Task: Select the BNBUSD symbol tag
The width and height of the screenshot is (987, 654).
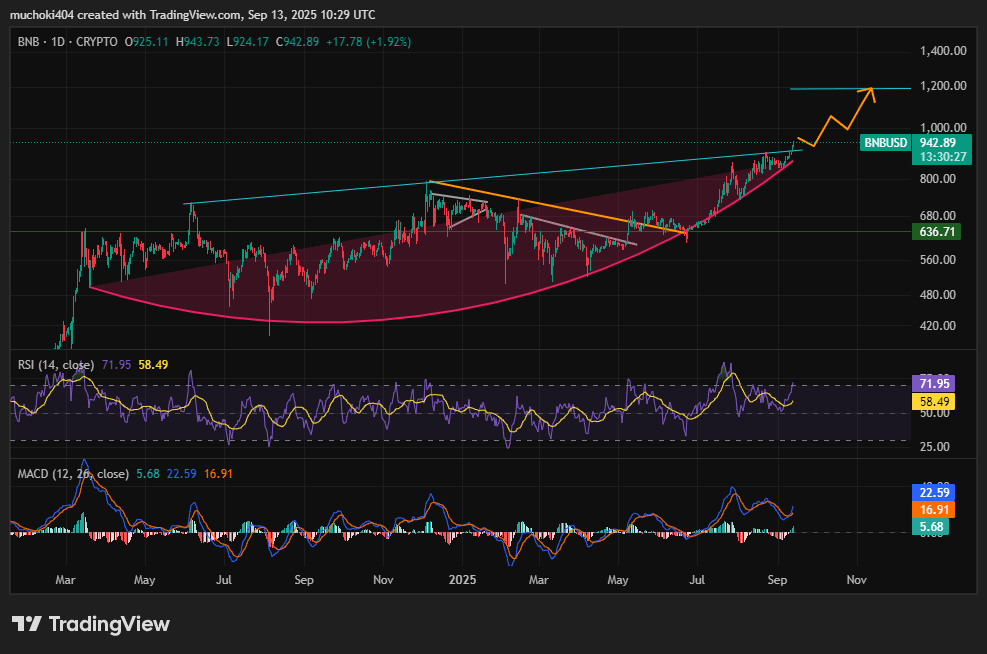Action: click(x=886, y=143)
